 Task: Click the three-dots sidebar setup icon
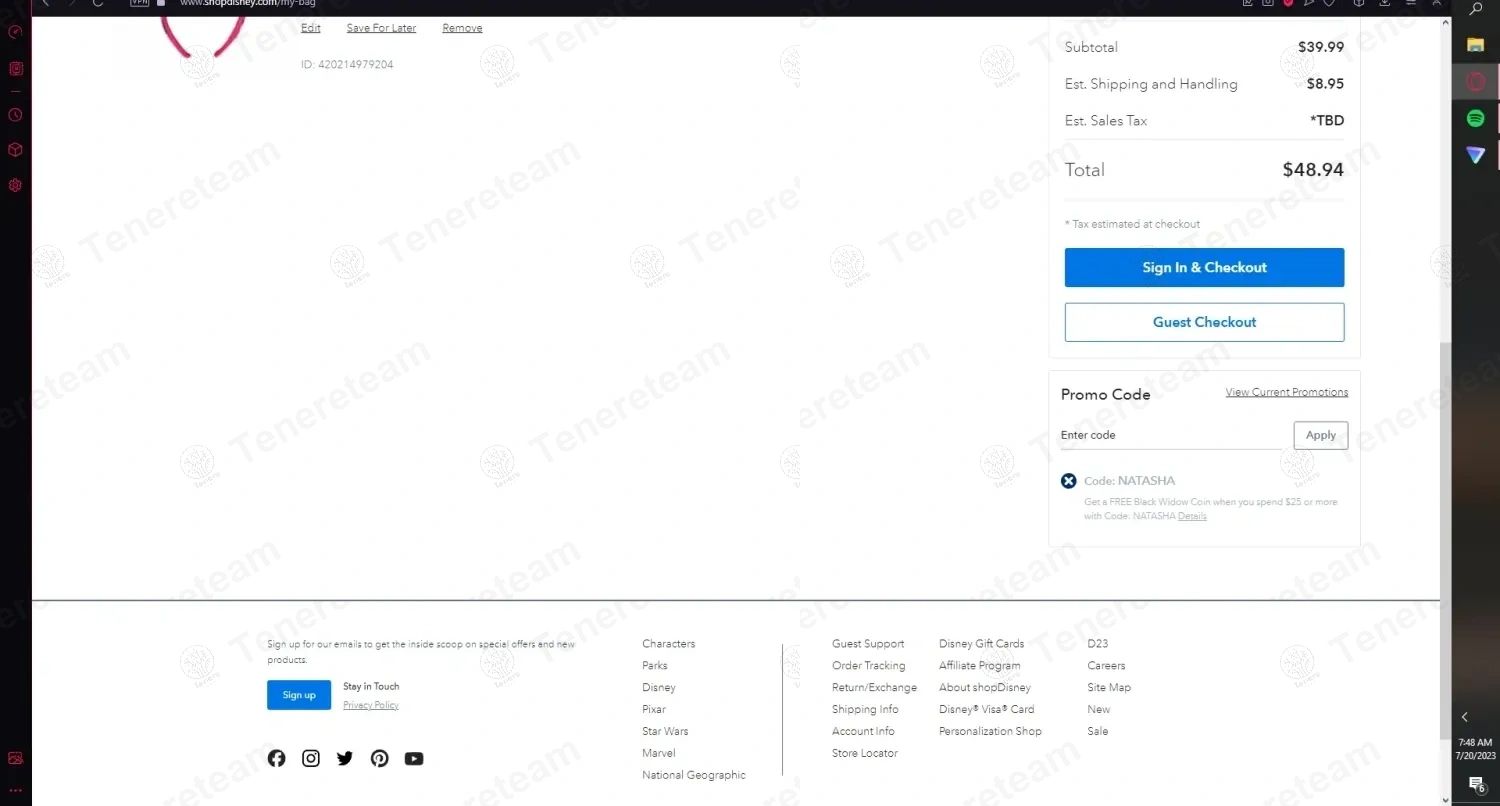click(x=15, y=790)
